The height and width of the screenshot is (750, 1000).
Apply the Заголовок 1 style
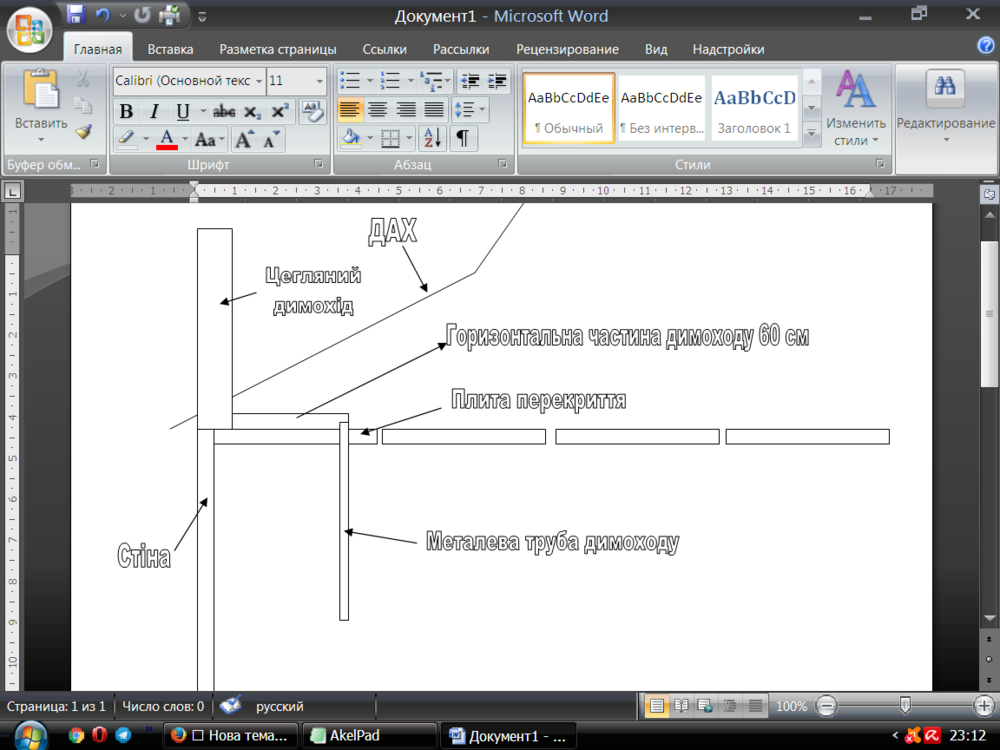tap(754, 108)
